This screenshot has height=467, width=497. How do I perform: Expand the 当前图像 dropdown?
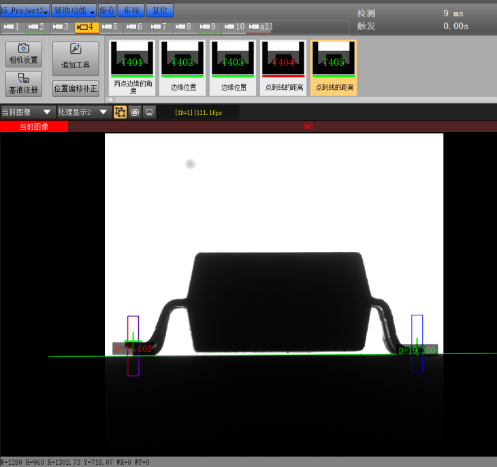26,112
